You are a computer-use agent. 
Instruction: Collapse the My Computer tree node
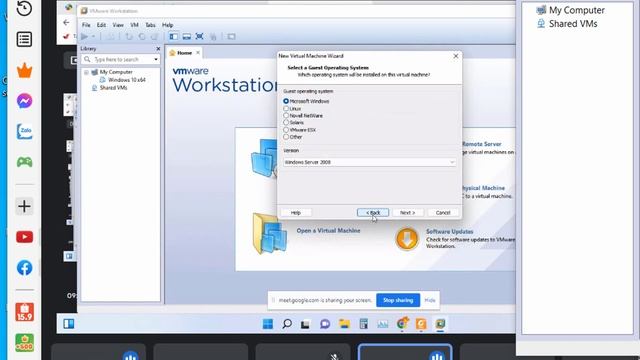[86, 72]
